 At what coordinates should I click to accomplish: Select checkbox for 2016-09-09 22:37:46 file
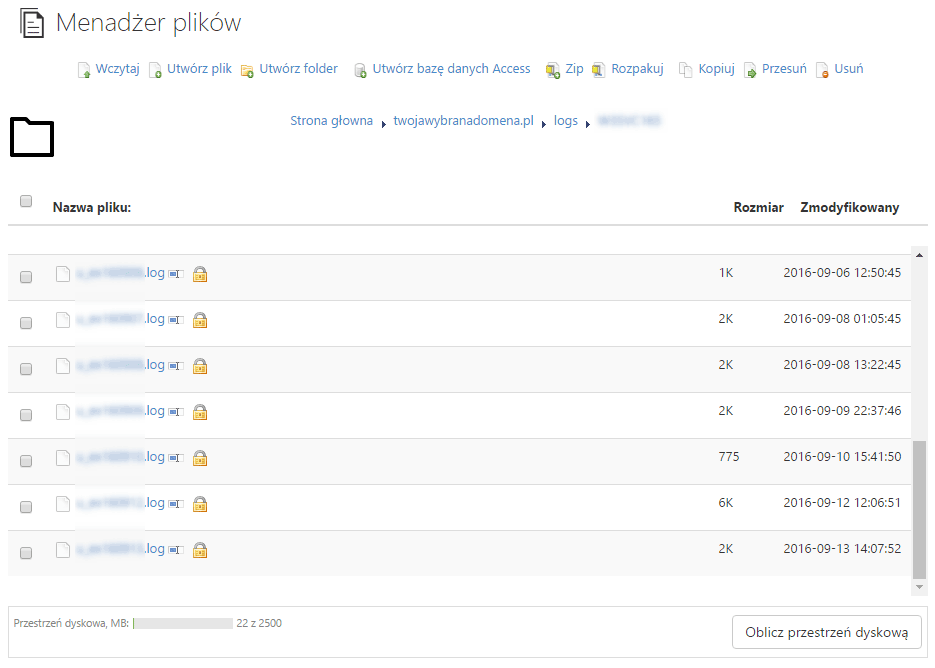[26, 415]
